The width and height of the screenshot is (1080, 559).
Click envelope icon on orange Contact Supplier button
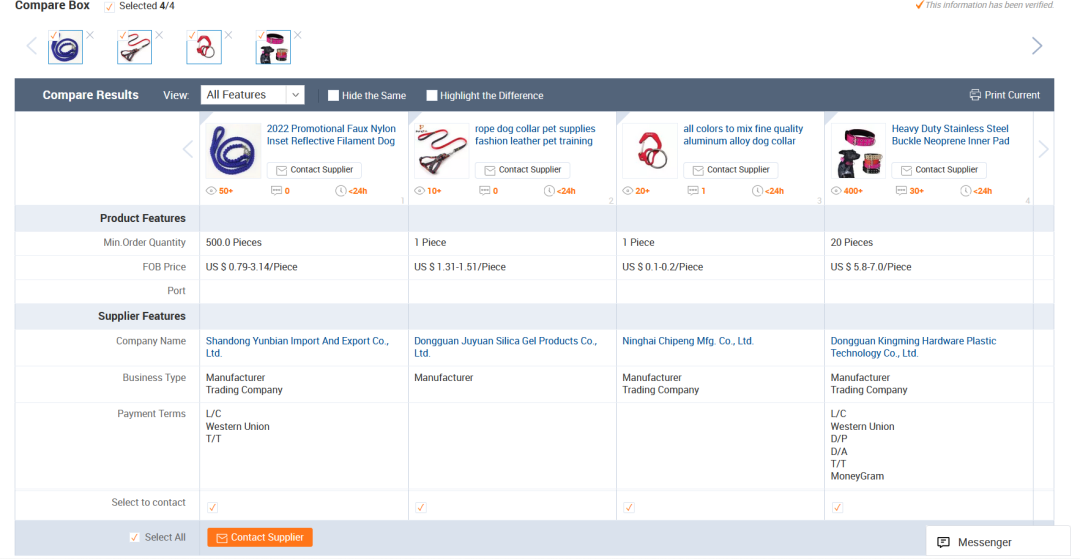click(x=222, y=538)
